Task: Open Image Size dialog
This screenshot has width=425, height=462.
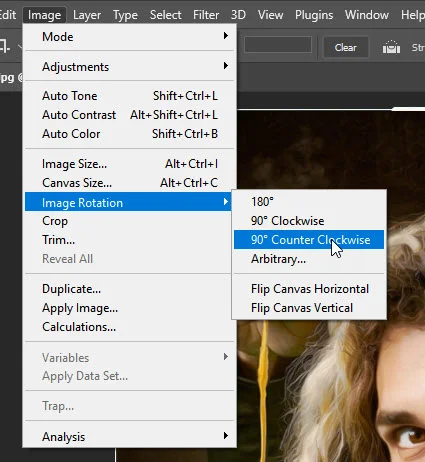Action: click(x=129, y=164)
